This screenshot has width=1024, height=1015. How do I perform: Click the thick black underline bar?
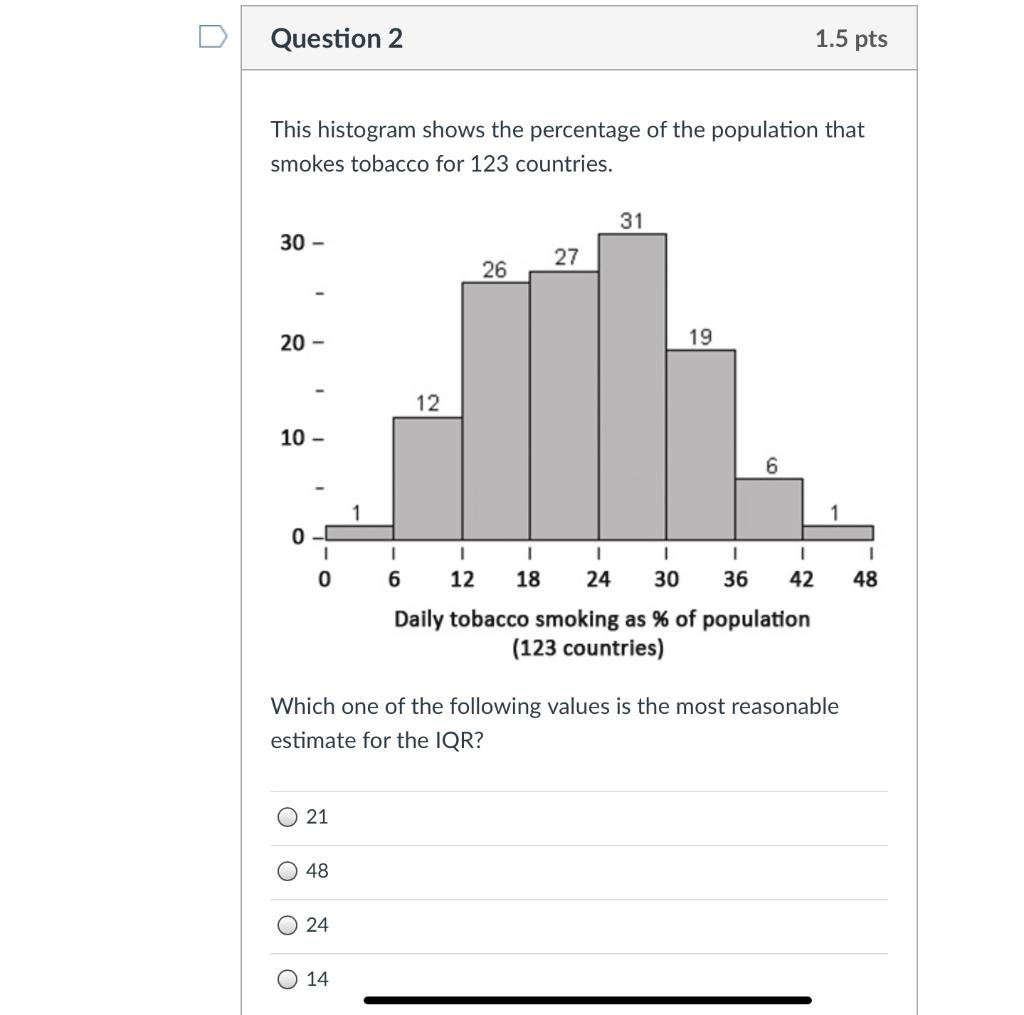(x=588, y=997)
